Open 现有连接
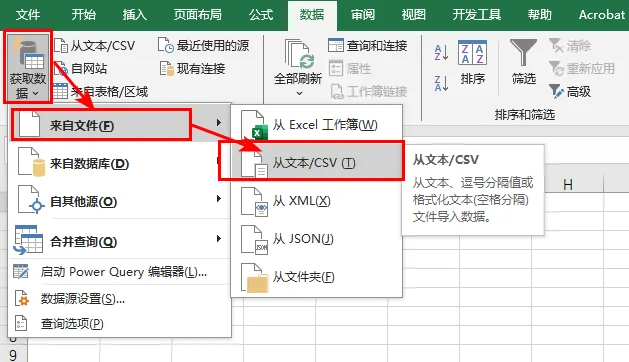This screenshot has width=629, height=362. [x=193, y=69]
